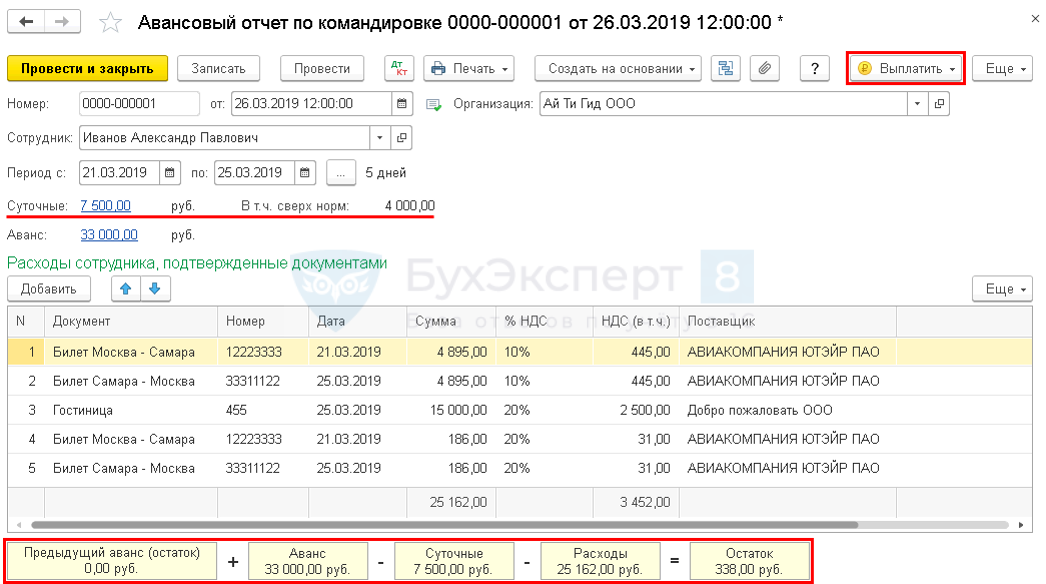Click the Аванс 33 000,00 руб. summary box
The height and width of the screenshot is (584, 1046).
pyautogui.click(x=308, y=561)
